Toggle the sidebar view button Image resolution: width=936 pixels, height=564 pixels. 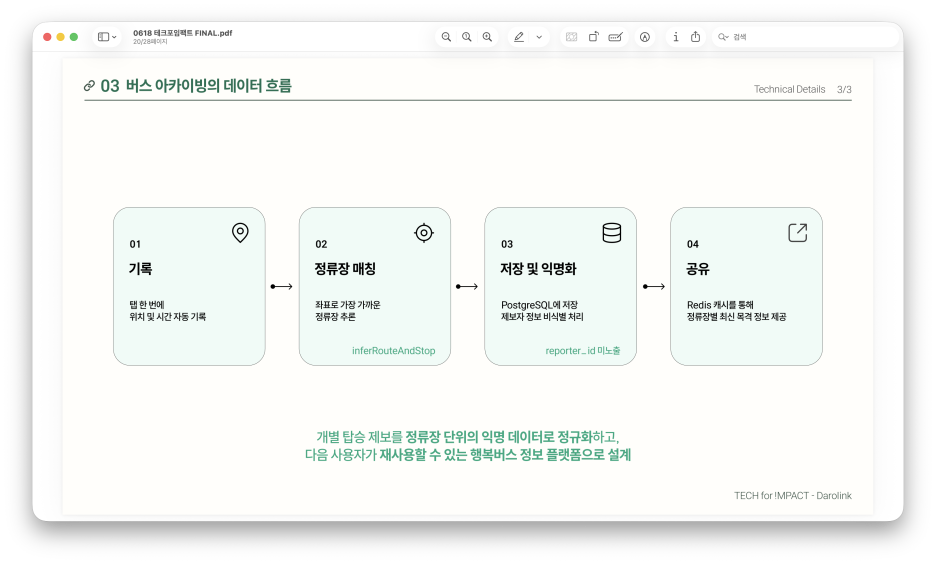(103, 37)
